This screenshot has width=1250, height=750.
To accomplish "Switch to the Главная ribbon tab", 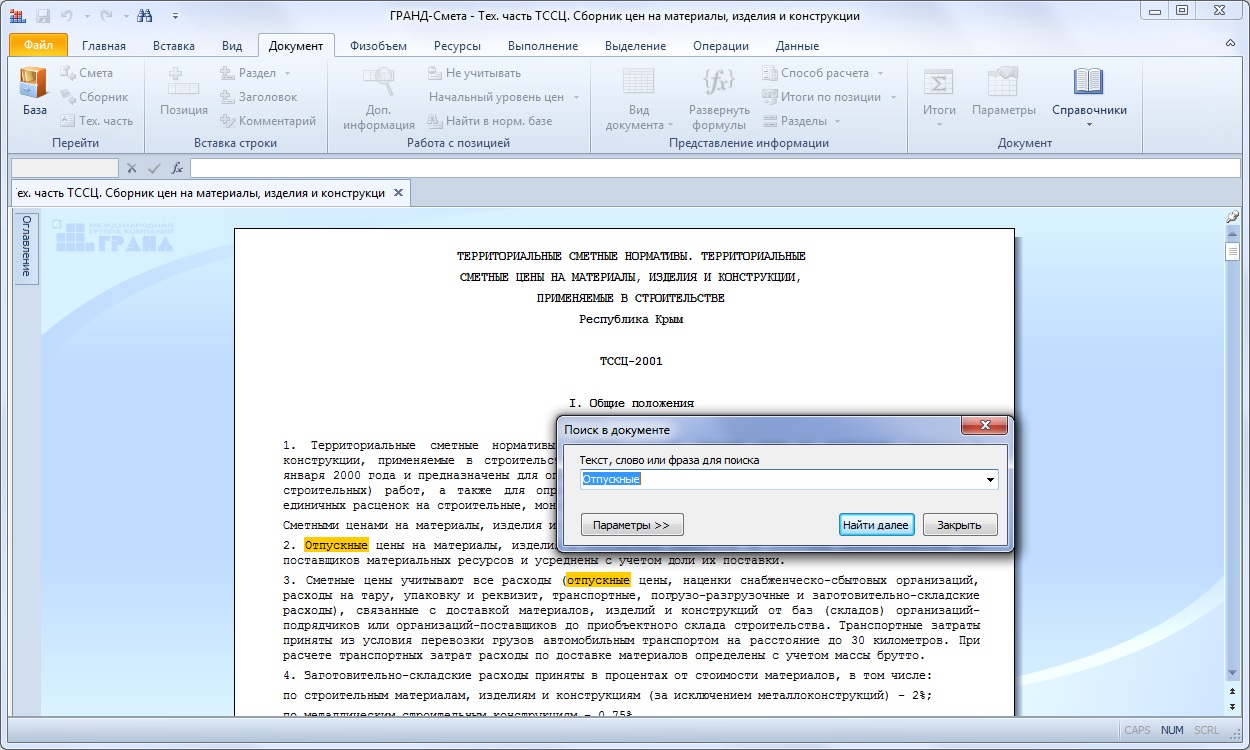I will tap(104, 46).
